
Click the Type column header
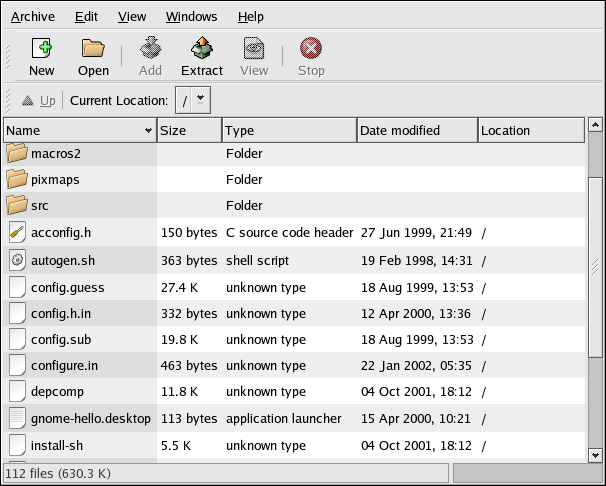[288, 130]
